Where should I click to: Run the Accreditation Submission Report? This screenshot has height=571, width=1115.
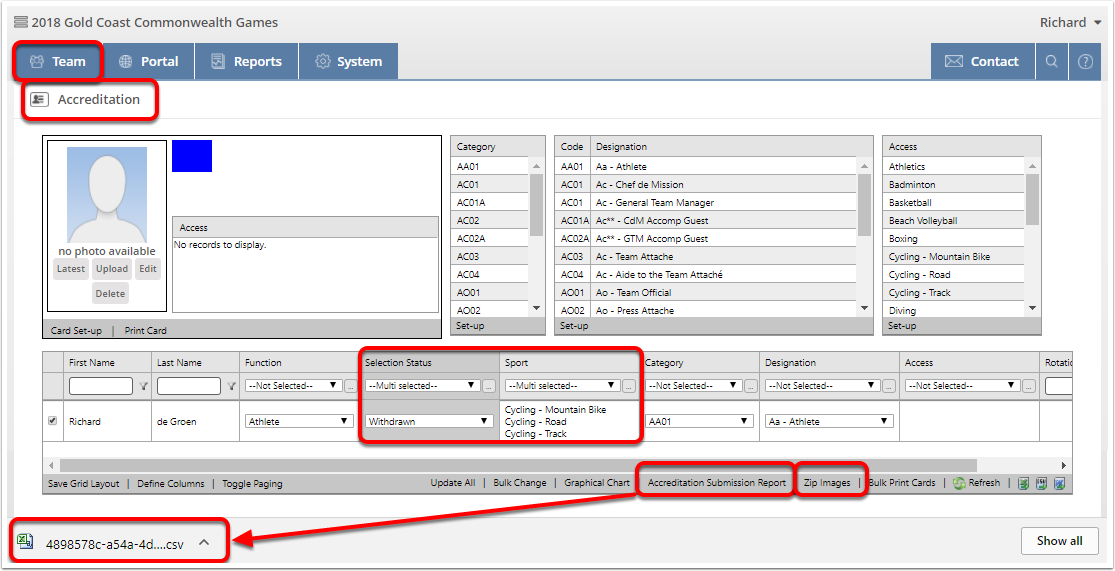pos(717,483)
